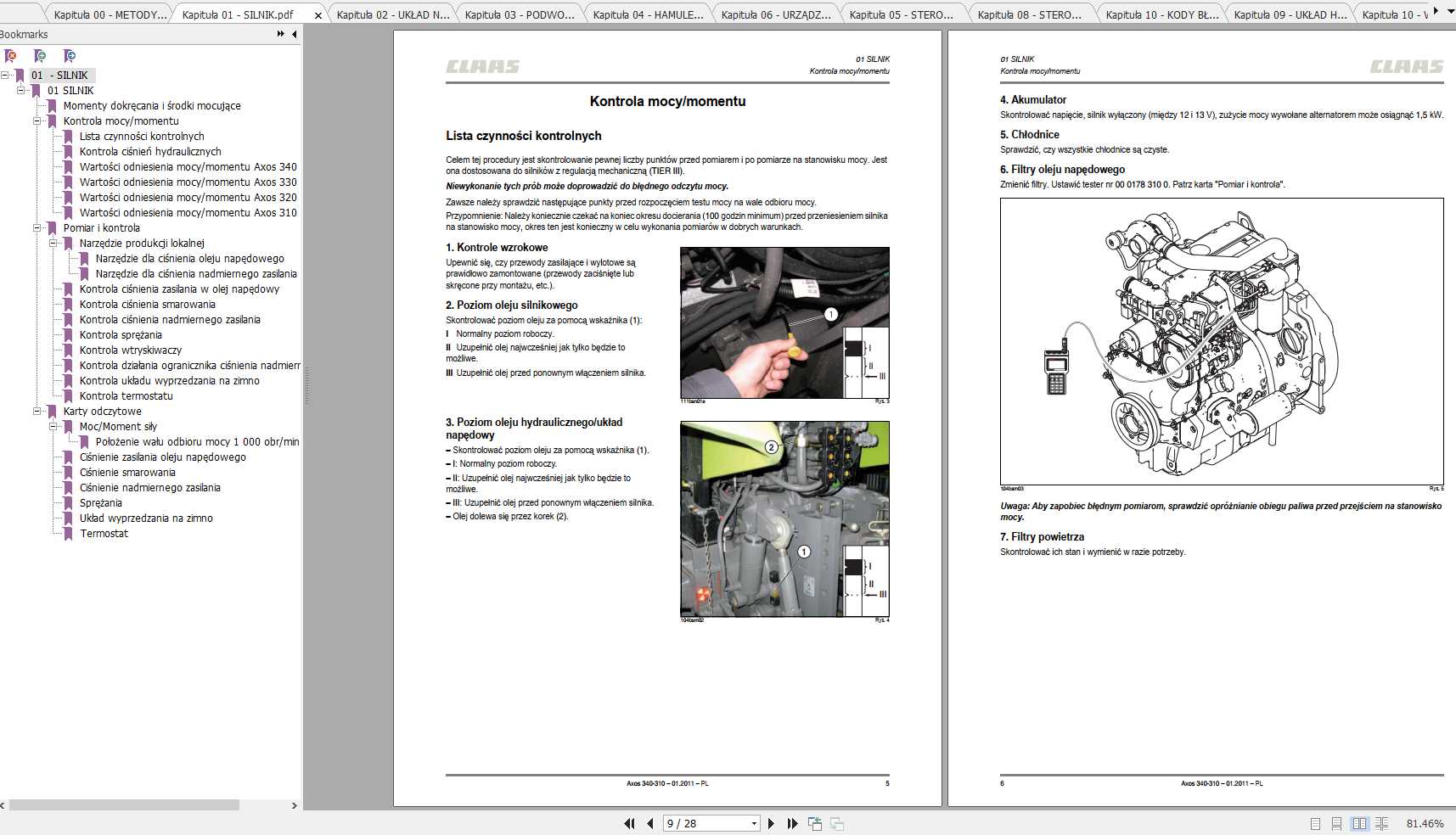Collapse the Moc/Moment siły node
The width and height of the screenshot is (1456, 835).
(53, 427)
